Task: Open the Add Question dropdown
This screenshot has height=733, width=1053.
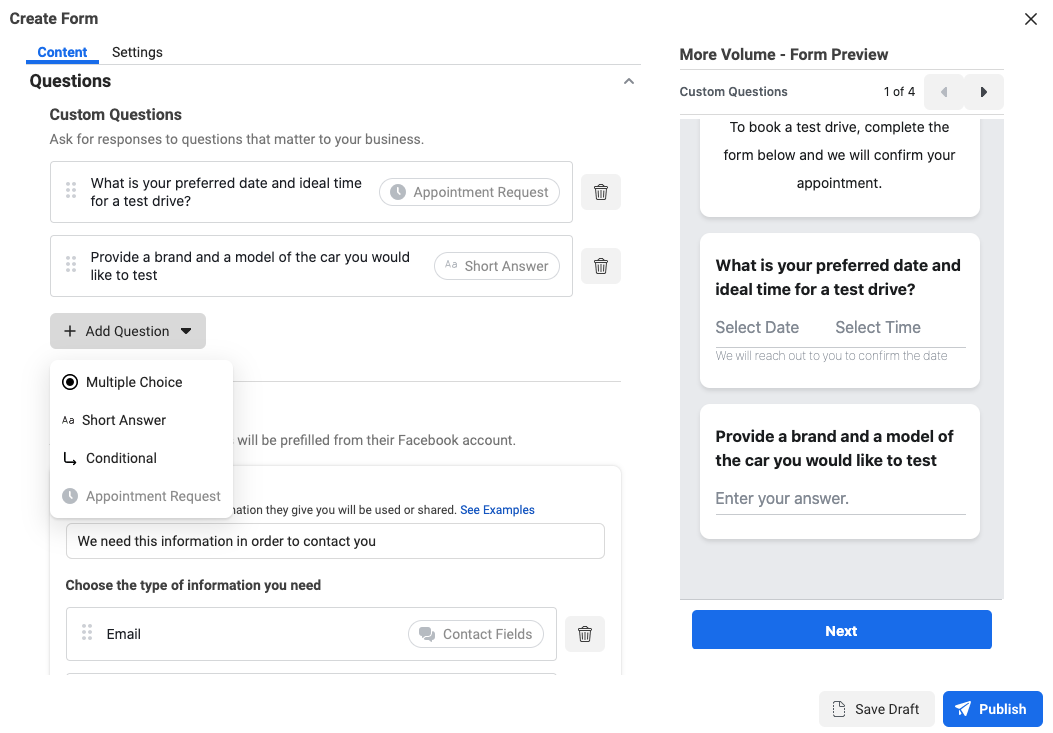Action: click(128, 331)
